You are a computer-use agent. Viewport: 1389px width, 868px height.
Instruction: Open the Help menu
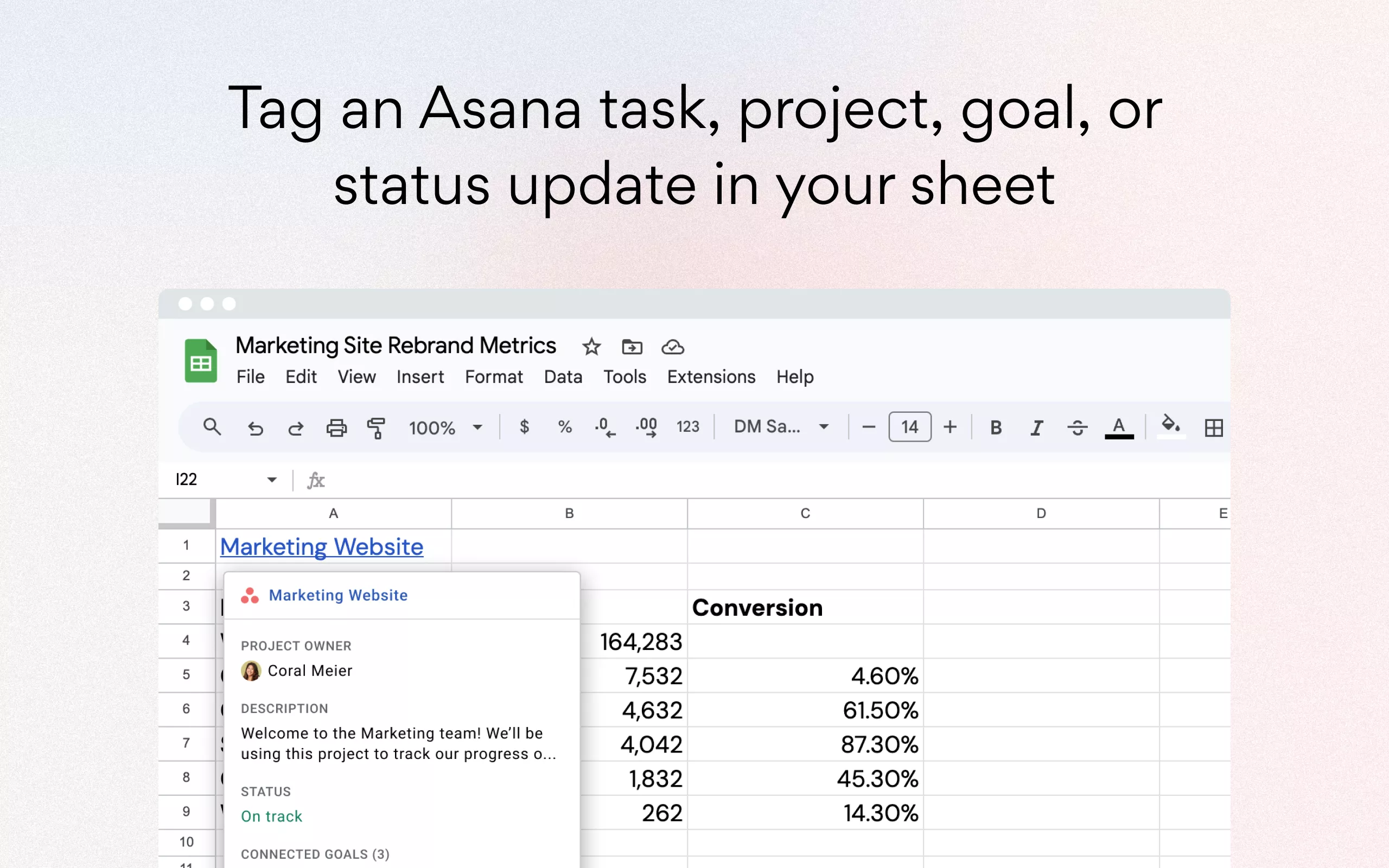(795, 376)
